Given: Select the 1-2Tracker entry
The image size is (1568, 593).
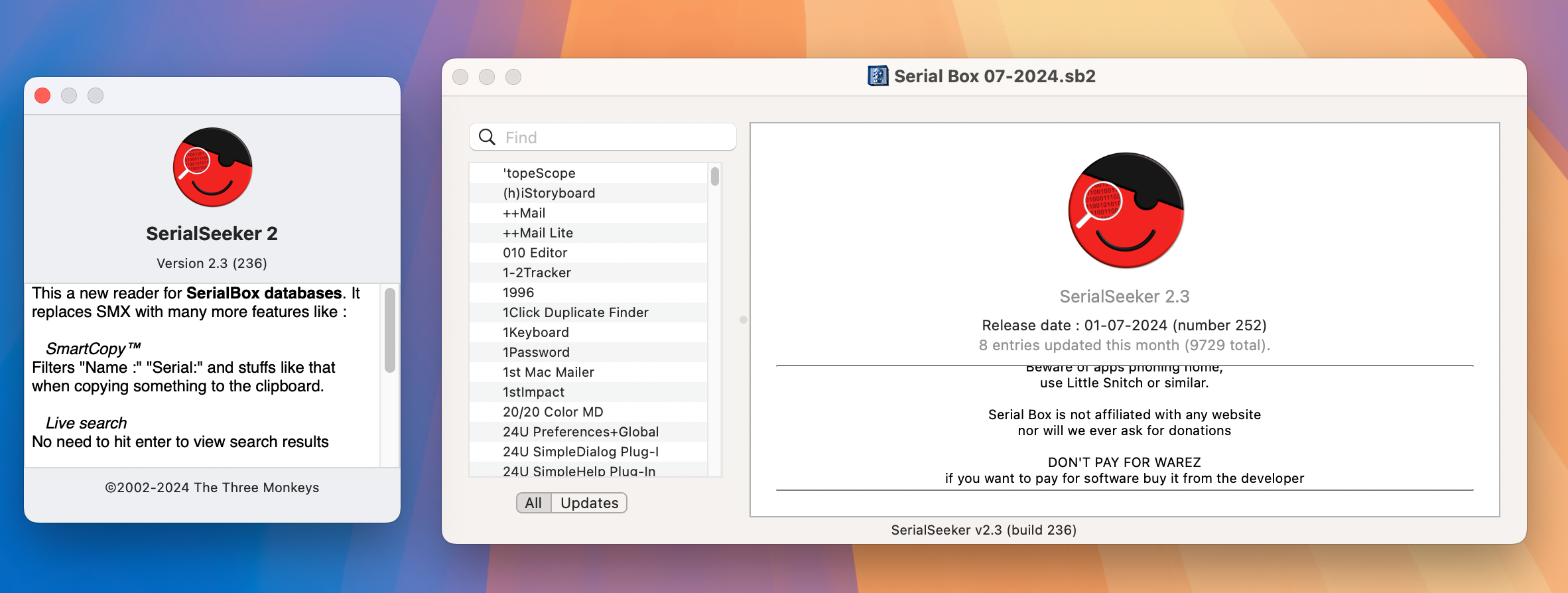Looking at the screenshot, I should [x=588, y=273].
